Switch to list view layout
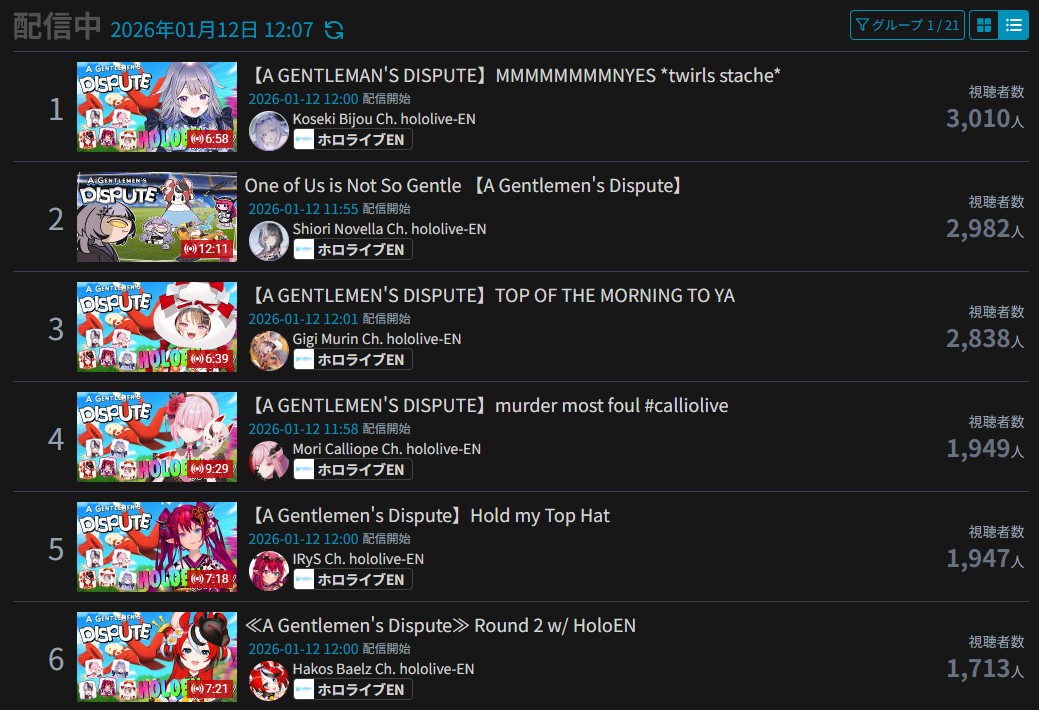The width and height of the screenshot is (1039, 710). click(1014, 25)
